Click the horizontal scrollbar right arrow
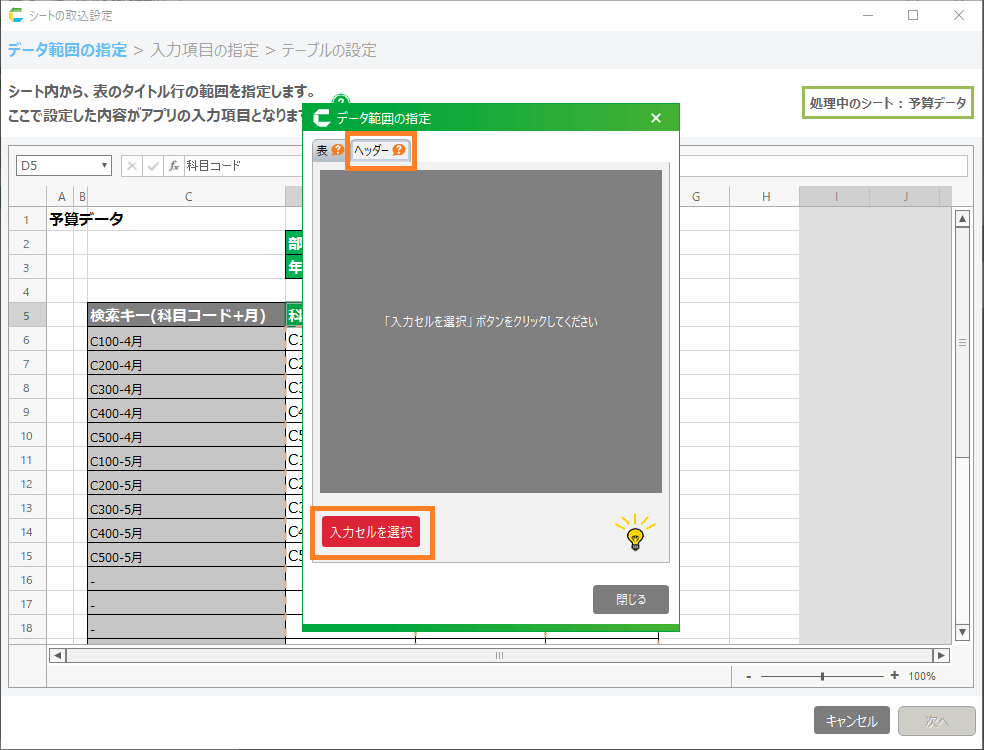Viewport: 984px width, 750px height. coord(940,655)
